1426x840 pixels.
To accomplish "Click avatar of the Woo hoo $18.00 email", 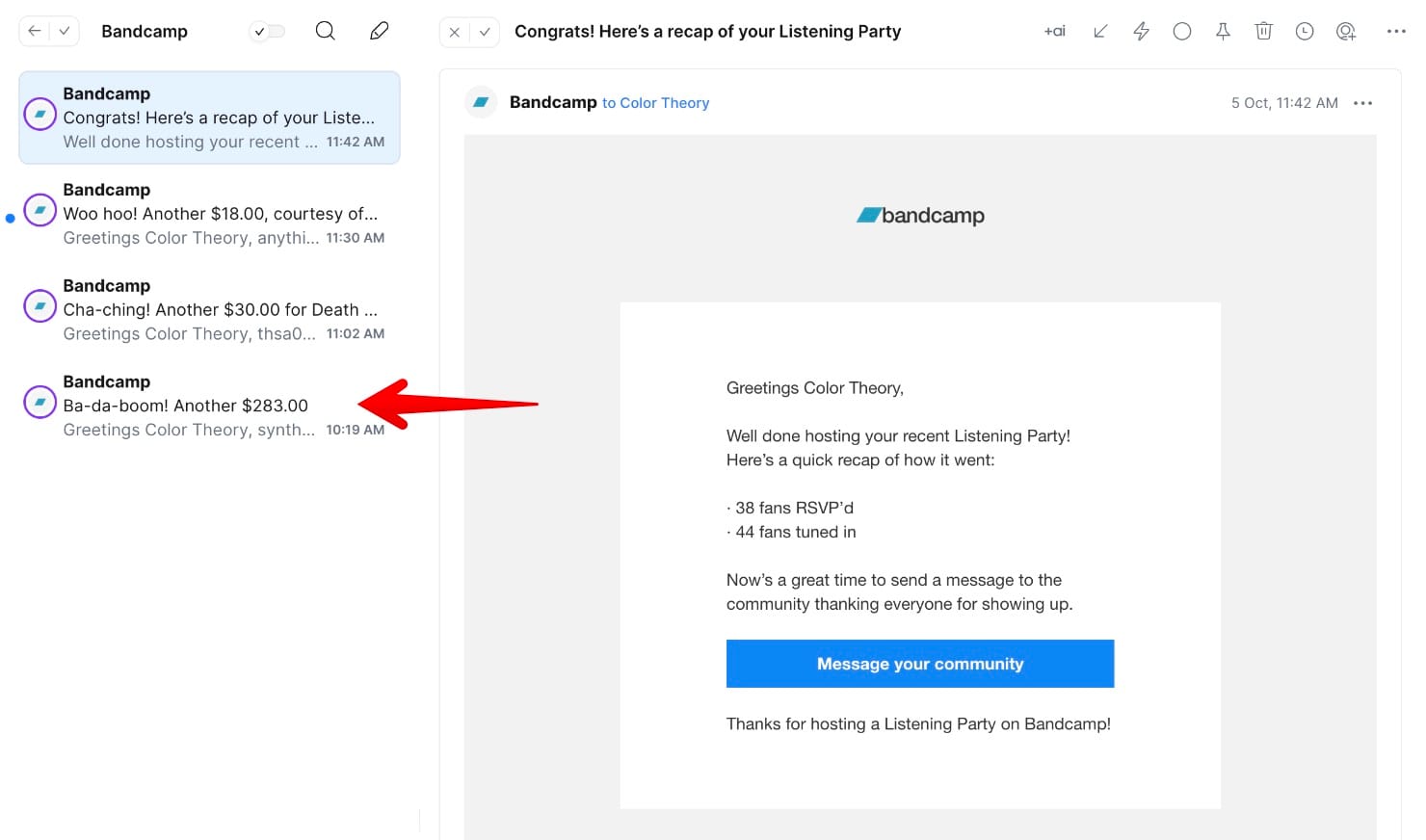I will [x=40, y=210].
